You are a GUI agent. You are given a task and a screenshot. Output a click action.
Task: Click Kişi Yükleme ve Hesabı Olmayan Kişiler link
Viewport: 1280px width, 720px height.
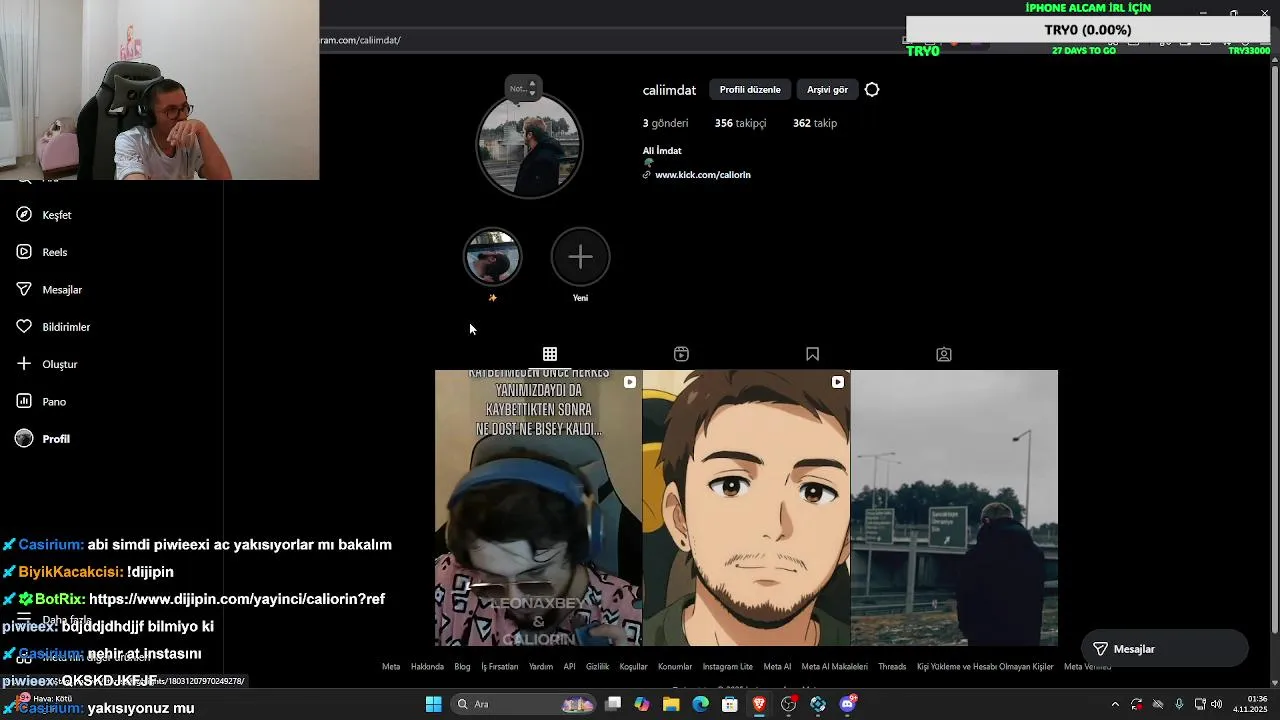point(985,667)
